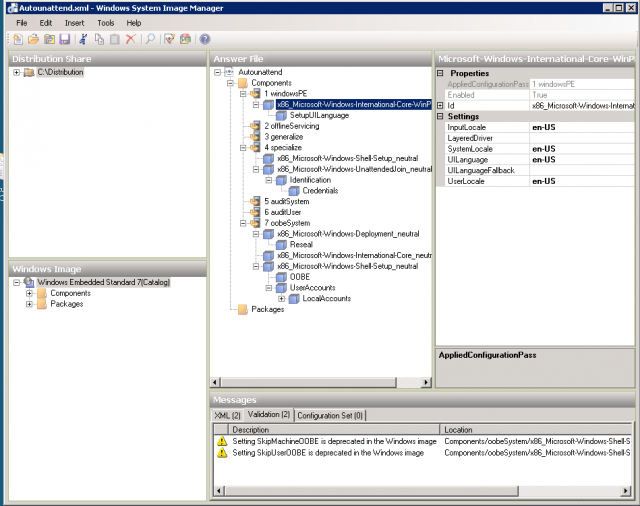Select the 5 auditSystem pass
The image size is (640, 506).
tap(287, 202)
